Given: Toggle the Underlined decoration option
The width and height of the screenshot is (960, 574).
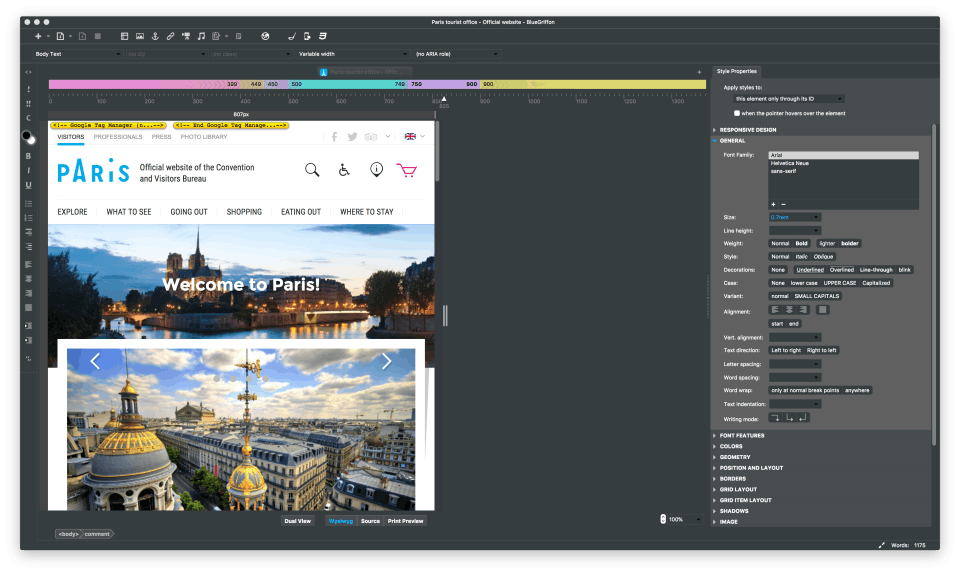Looking at the screenshot, I should coord(810,269).
